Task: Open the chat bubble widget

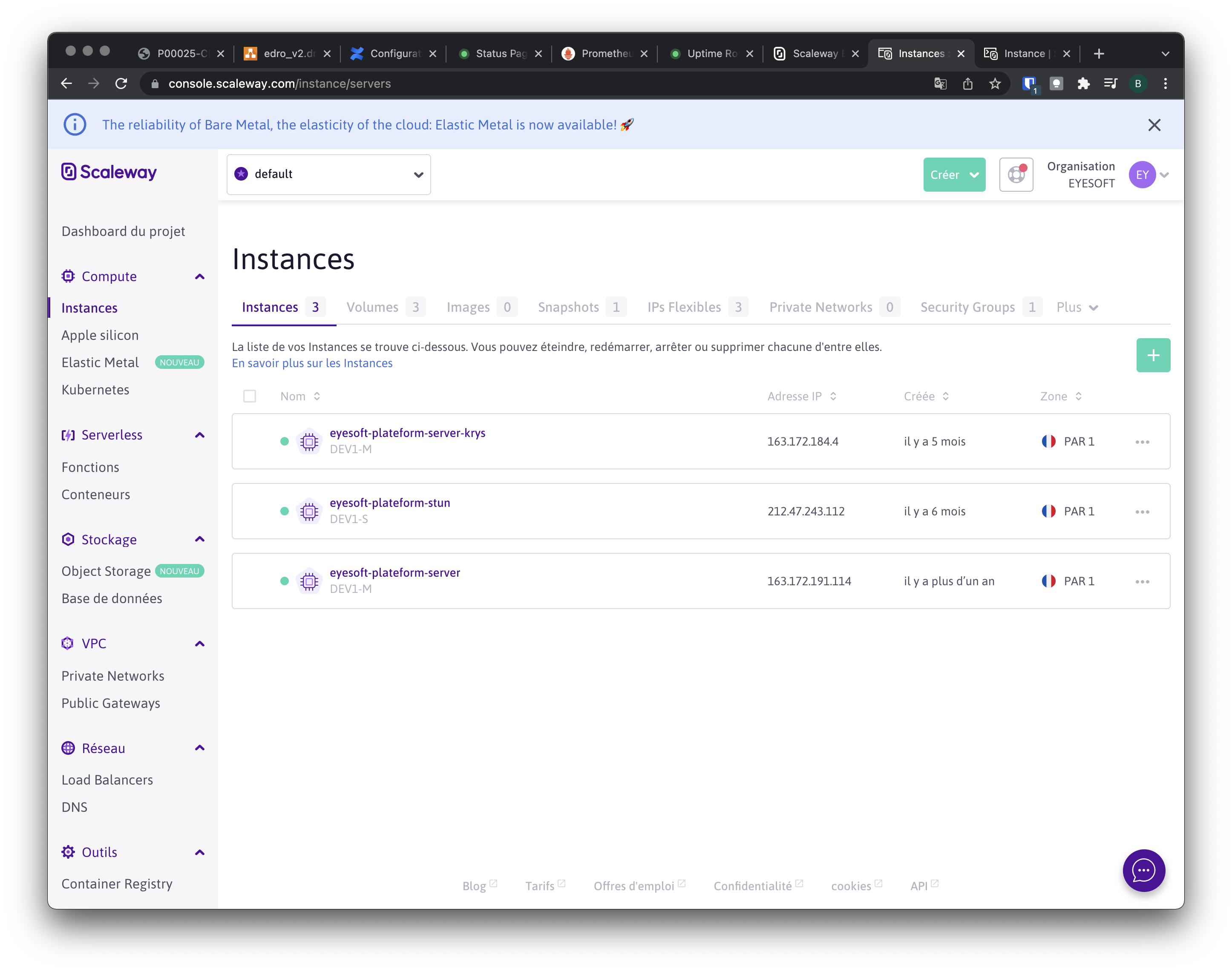Action: [1143, 870]
